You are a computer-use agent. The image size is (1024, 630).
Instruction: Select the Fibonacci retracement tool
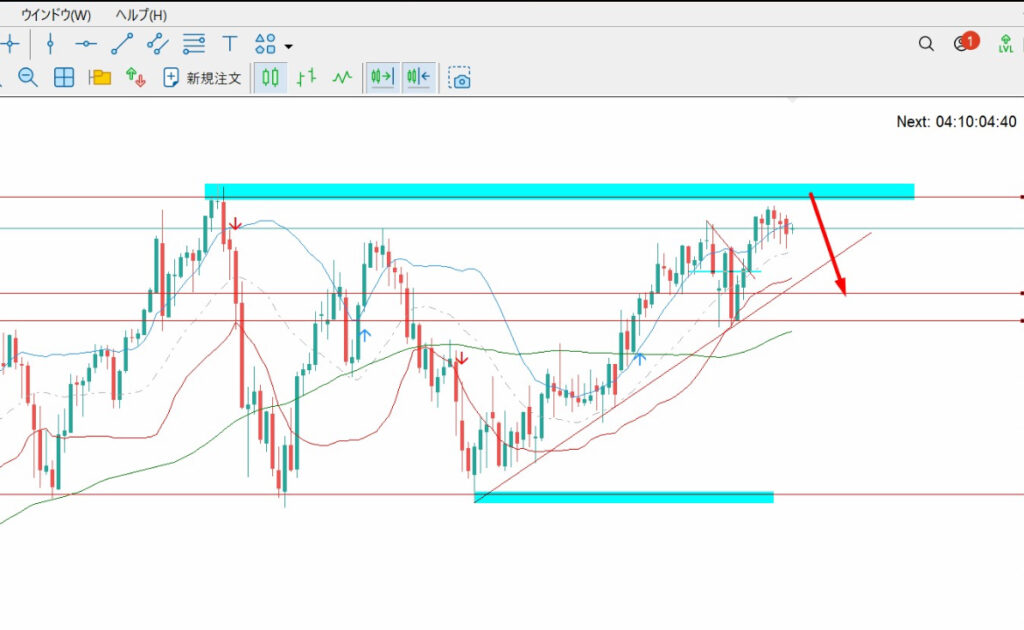[194, 44]
